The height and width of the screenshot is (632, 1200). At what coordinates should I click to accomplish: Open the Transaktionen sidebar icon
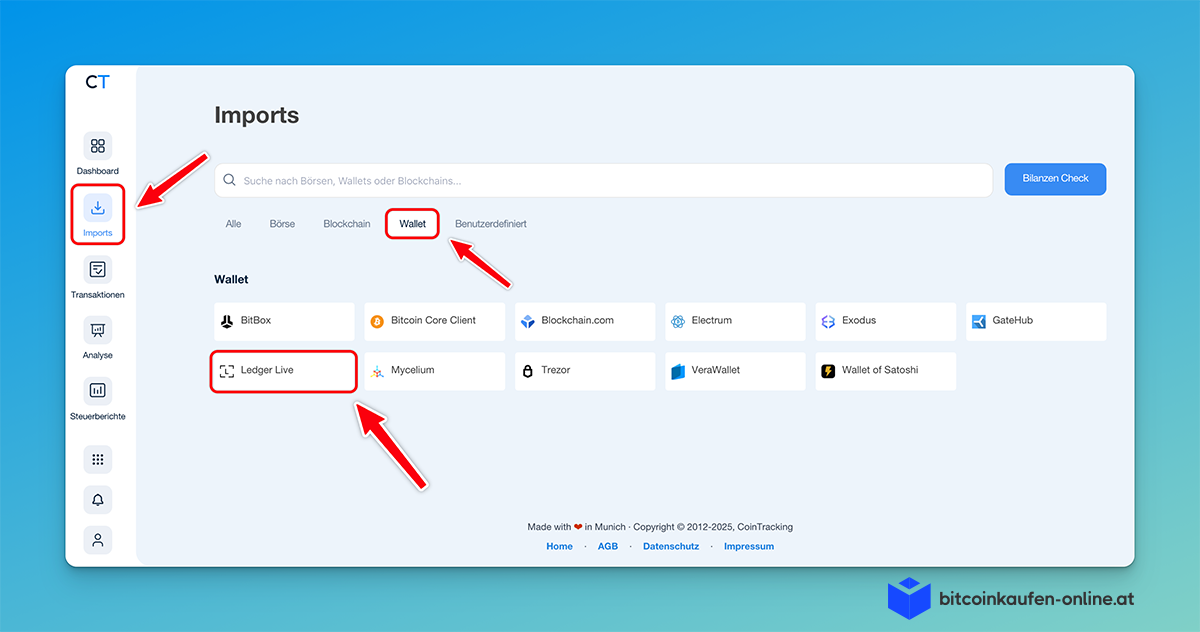(x=98, y=269)
